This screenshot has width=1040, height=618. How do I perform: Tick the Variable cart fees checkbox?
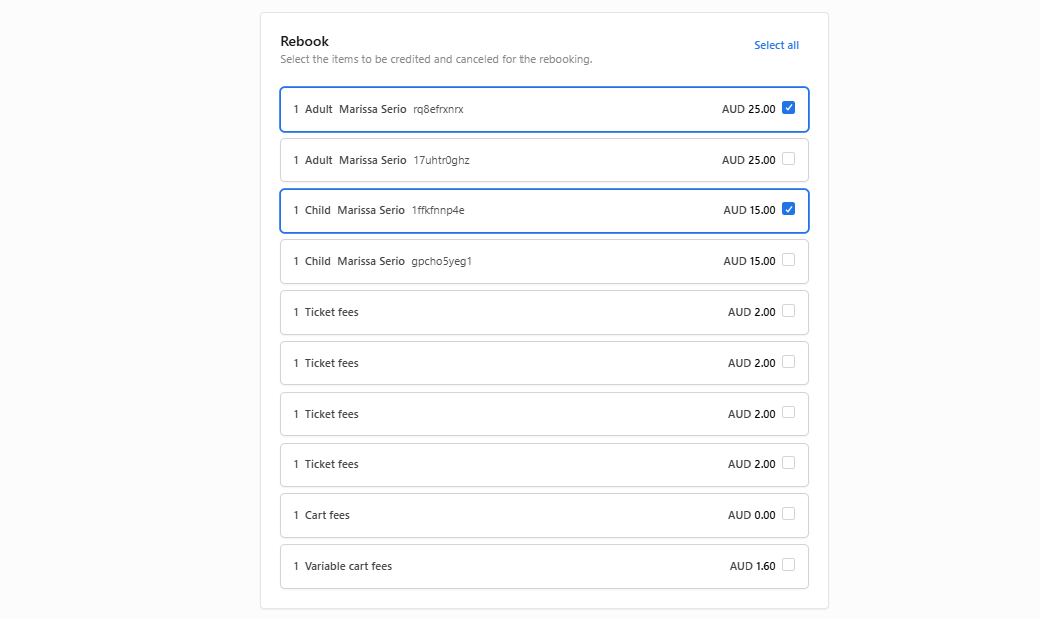[788, 565]
